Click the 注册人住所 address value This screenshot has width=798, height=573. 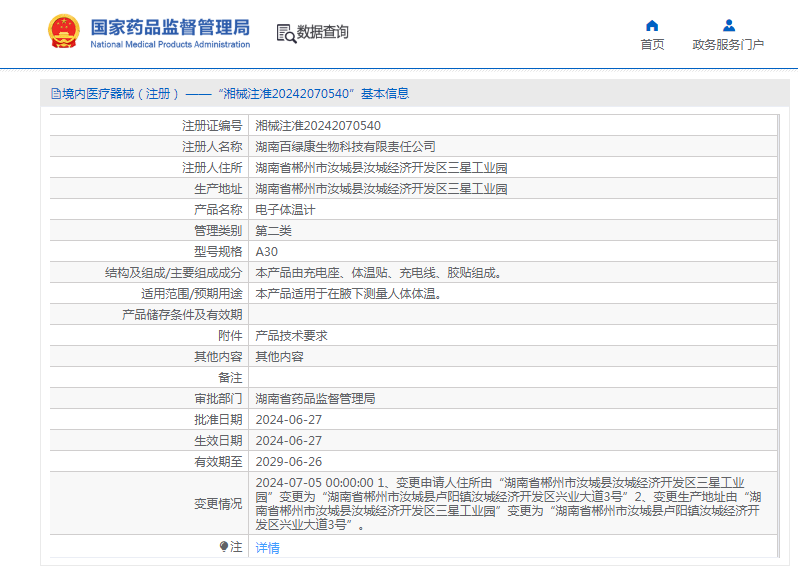[x=381, y=167]
